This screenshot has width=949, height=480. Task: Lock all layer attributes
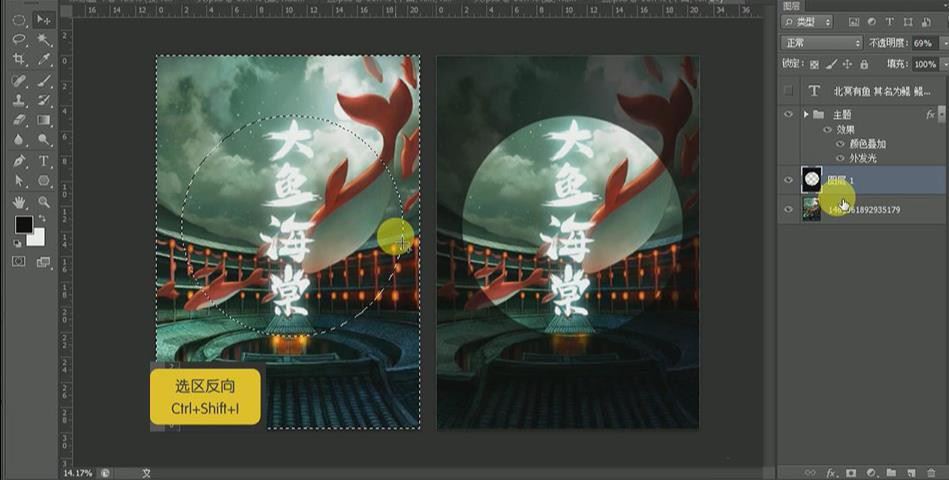coord(864,64)
